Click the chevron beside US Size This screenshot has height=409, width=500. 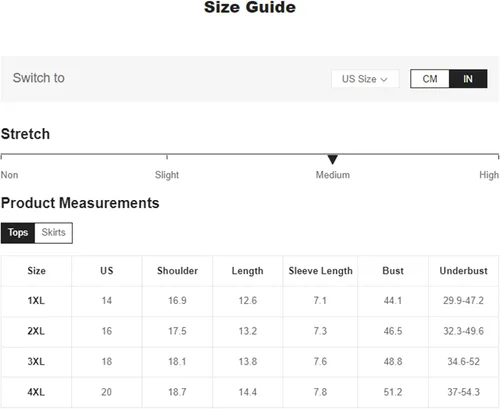(x=384, y=80)
